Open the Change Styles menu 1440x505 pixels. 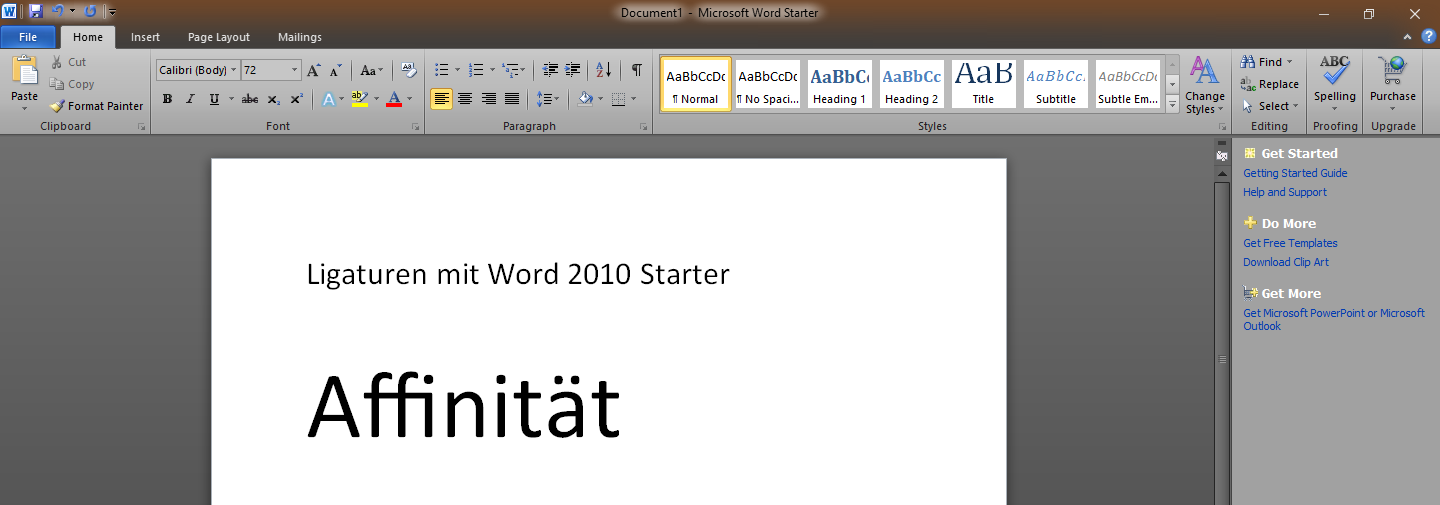click(x=1205, y=85)
